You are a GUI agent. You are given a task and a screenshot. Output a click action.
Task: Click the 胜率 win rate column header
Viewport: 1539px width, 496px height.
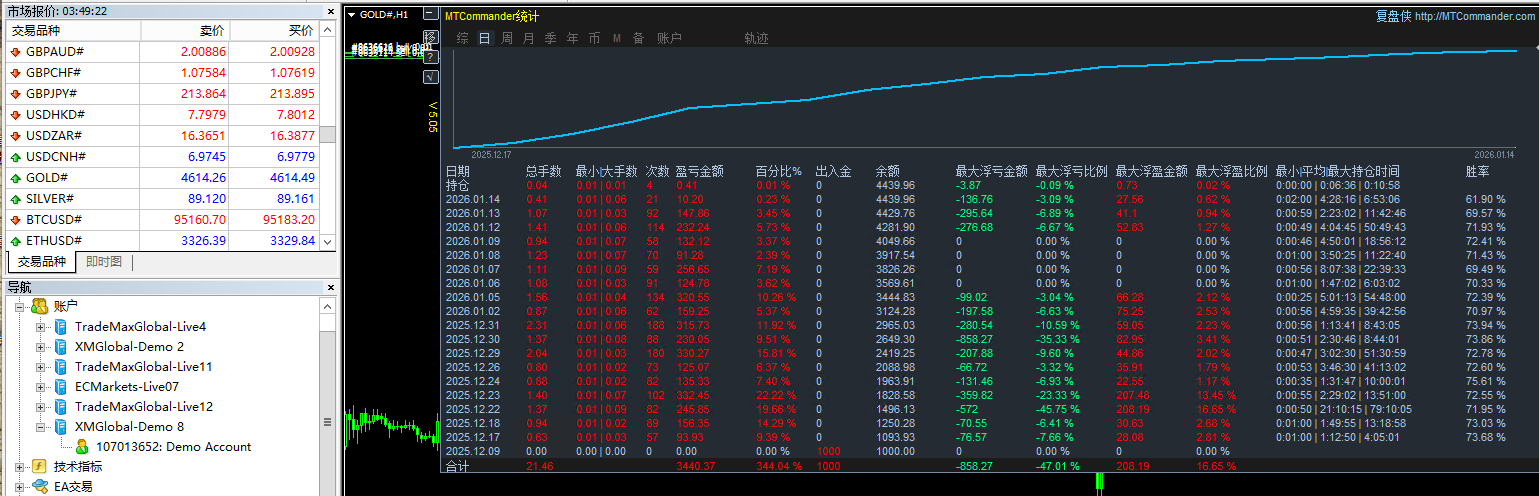point(1478,172)
